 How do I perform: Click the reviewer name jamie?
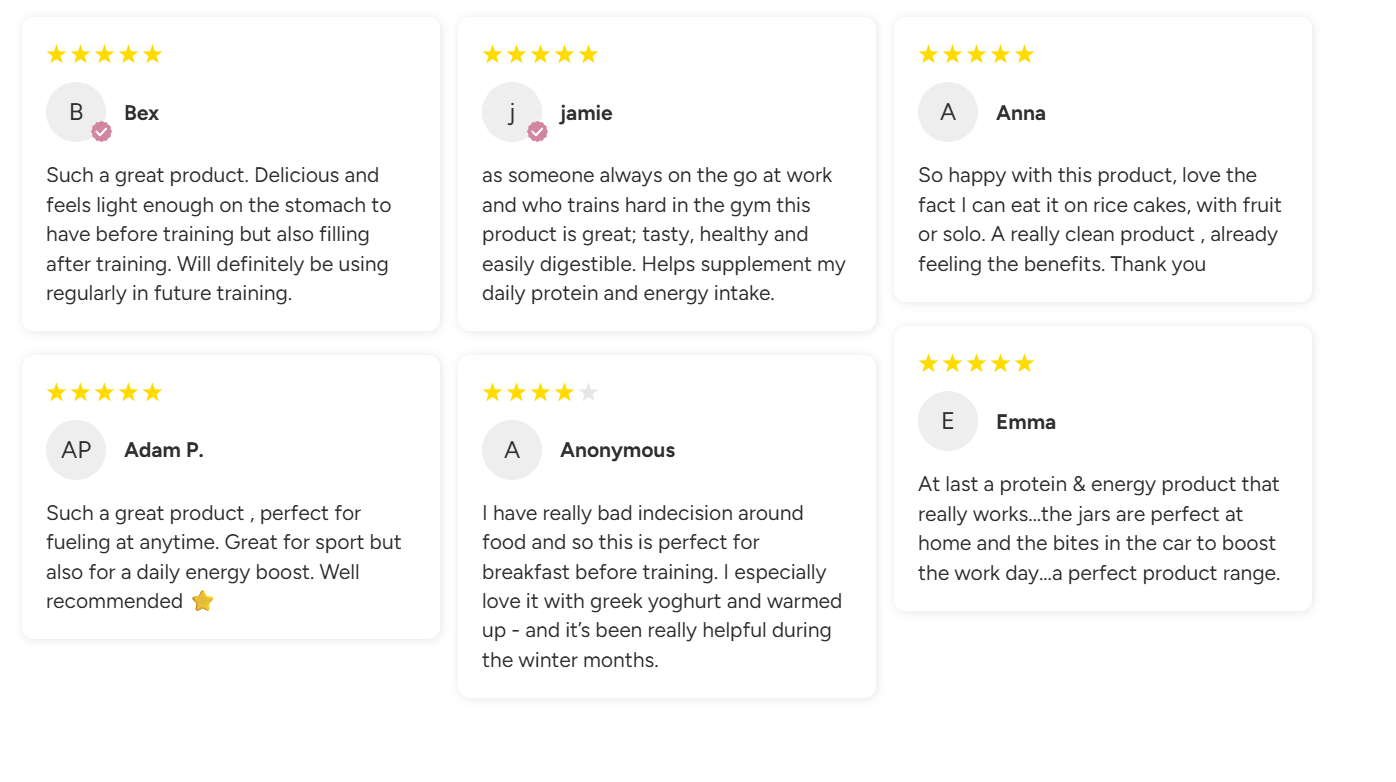[x=586, y=113]
